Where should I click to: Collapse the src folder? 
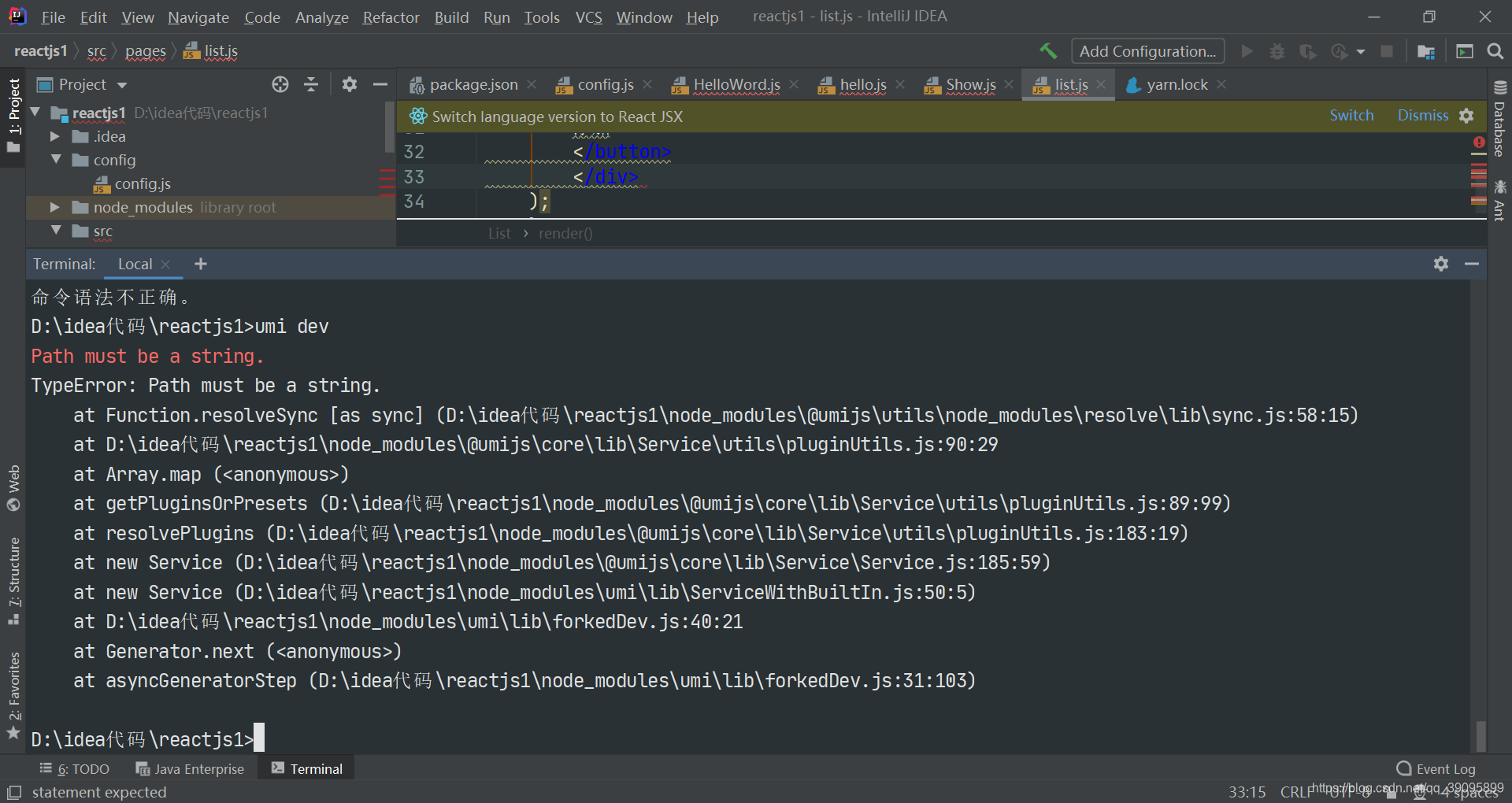[55, 231]
